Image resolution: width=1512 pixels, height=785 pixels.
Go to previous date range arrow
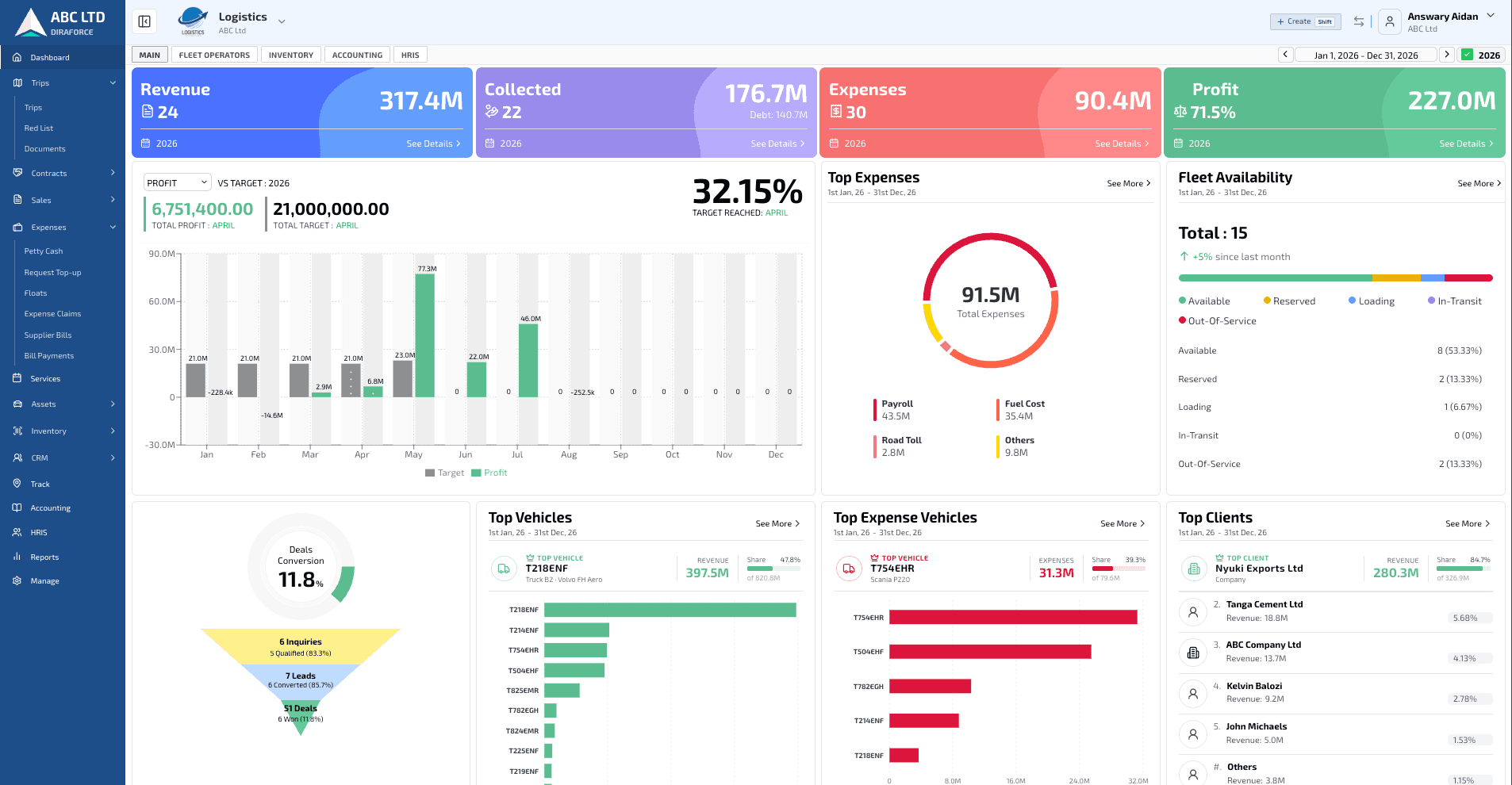(x=1286, y=55)
